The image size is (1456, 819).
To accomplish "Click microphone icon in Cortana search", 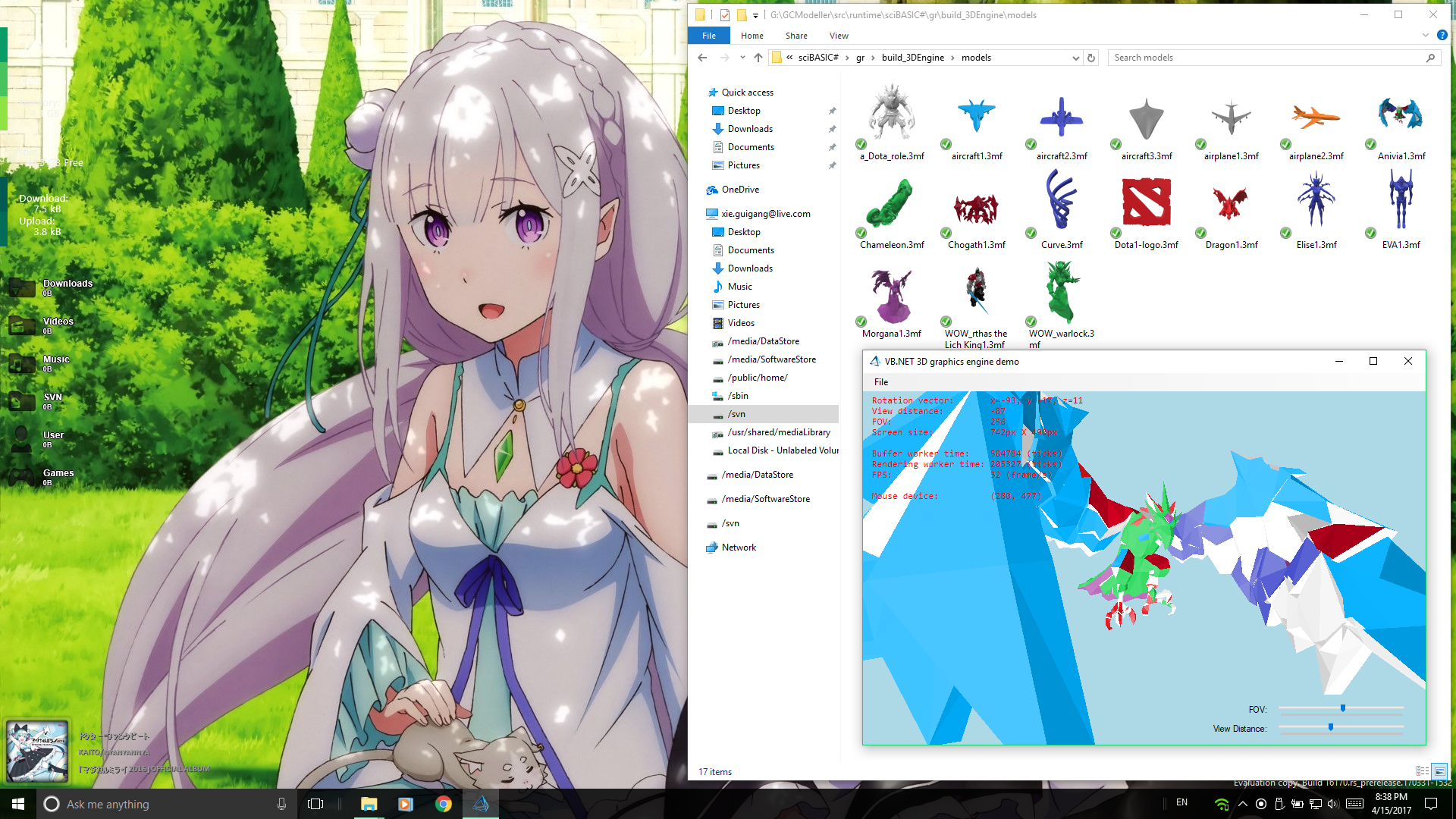I will coord(281,804).
